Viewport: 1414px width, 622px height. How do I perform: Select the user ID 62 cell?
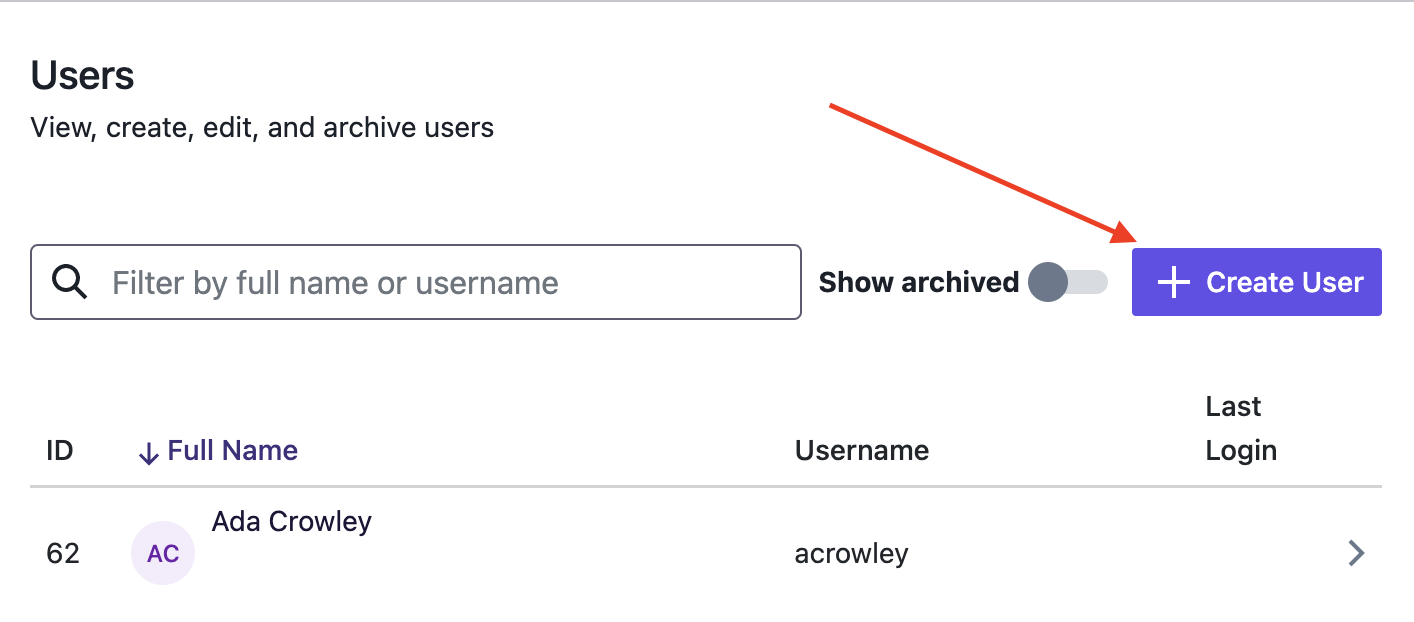63,553
